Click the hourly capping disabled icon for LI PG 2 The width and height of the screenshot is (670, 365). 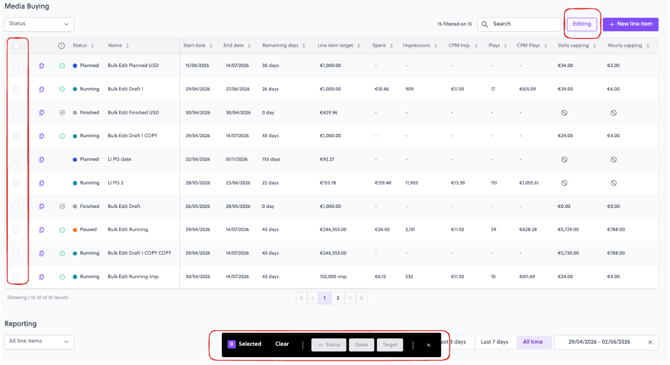point(614,183)
